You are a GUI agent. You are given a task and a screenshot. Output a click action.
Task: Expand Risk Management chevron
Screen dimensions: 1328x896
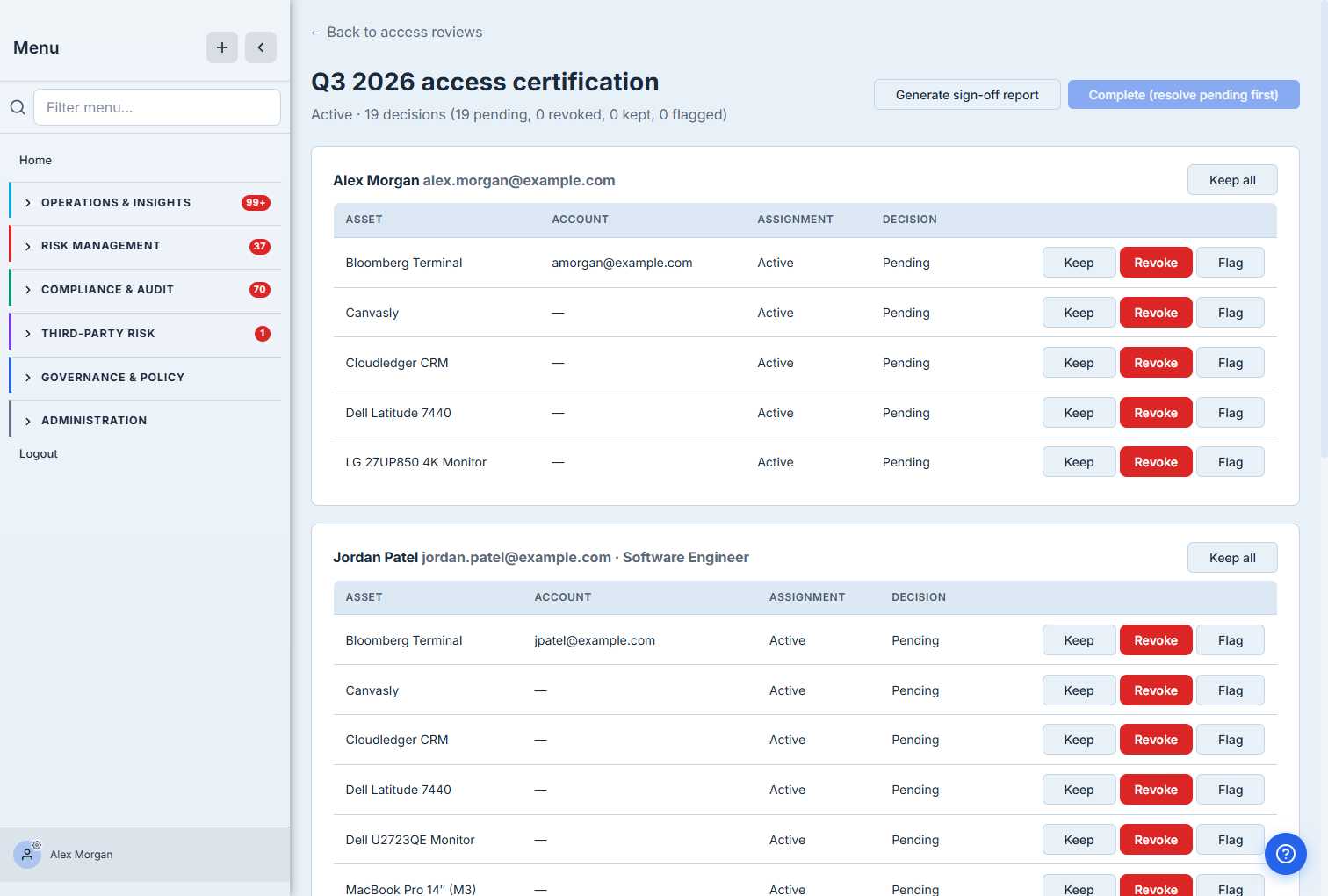(x=28, y=247)
